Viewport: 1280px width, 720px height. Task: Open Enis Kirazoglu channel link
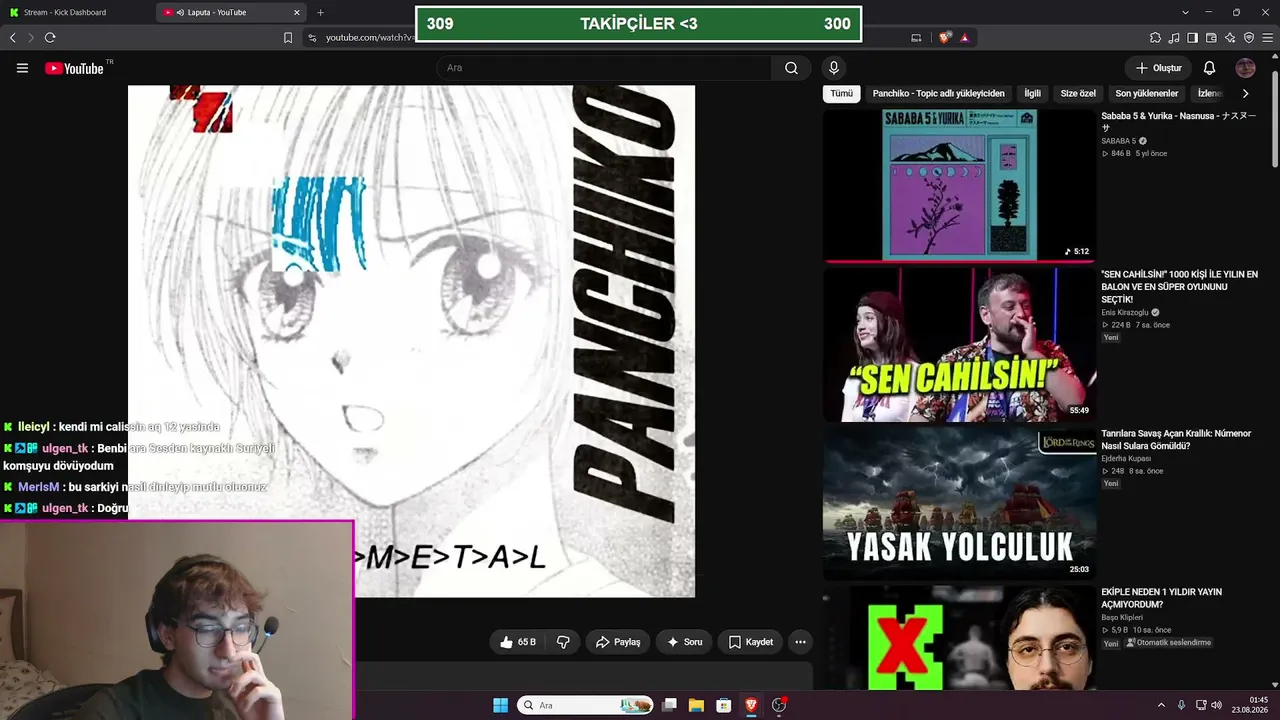click(x=1125, y=313)
